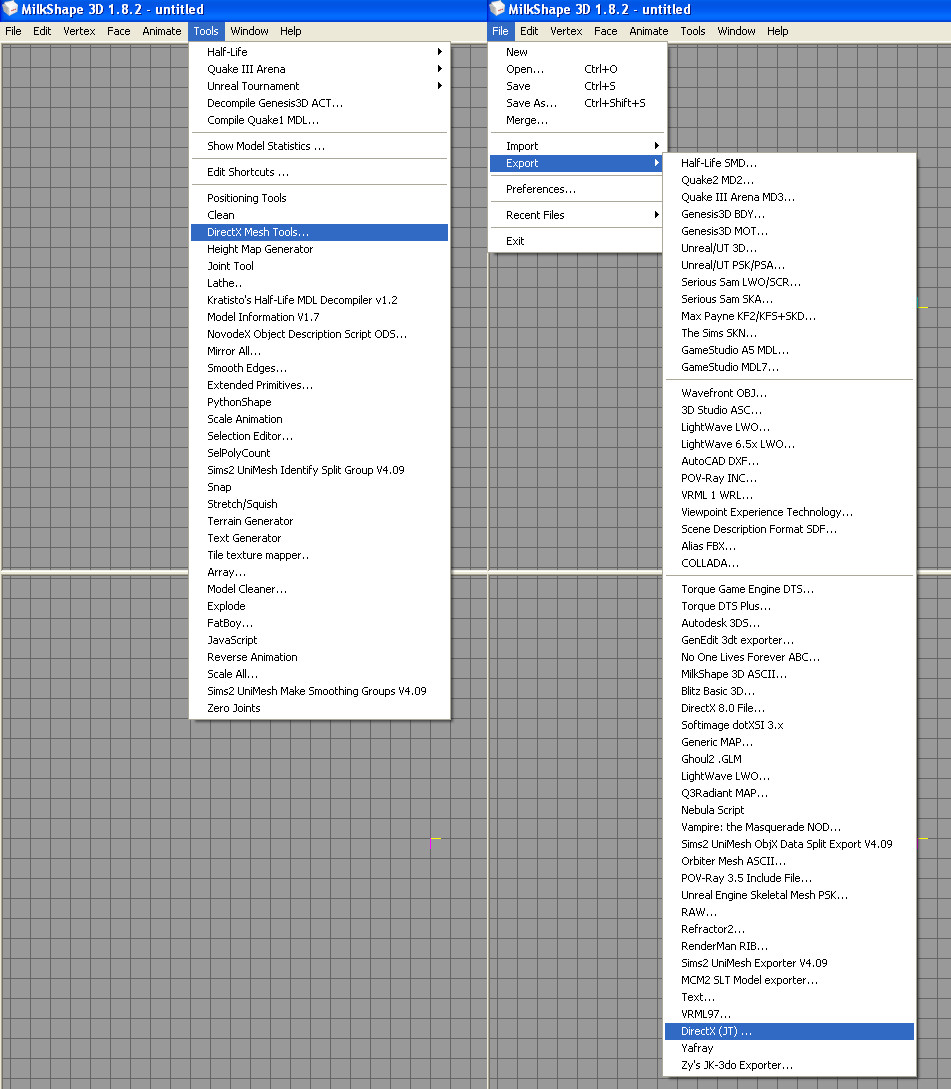Viewport: 951px width, 1089px height.
Task: Click File in the right window menu bar
Action: point(500,31)
